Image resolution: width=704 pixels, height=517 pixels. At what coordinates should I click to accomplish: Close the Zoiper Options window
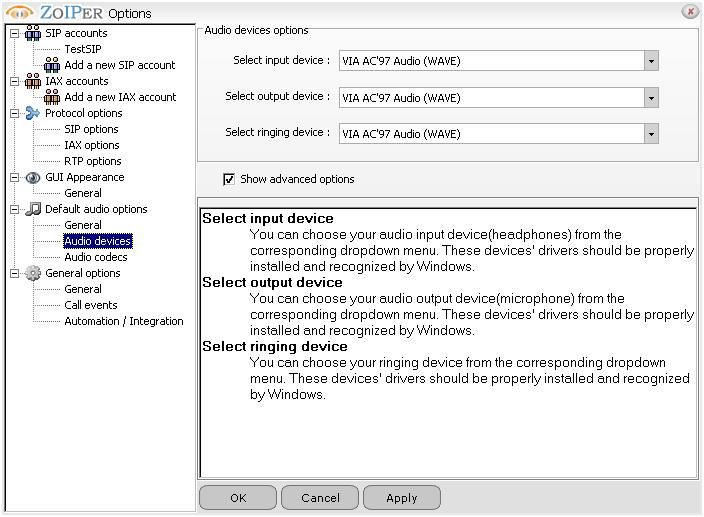tap(690, 12)
